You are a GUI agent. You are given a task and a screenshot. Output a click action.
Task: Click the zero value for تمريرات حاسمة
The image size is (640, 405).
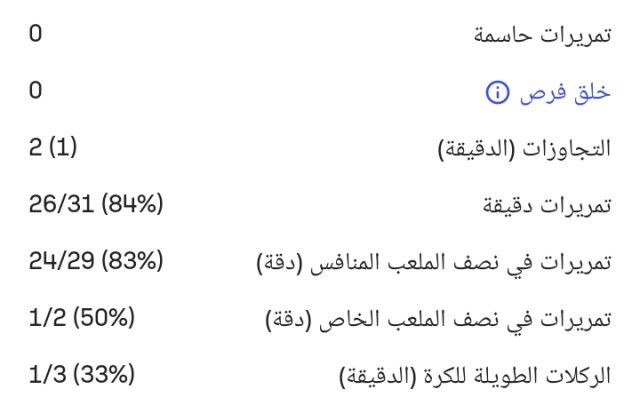click(36, 35)
